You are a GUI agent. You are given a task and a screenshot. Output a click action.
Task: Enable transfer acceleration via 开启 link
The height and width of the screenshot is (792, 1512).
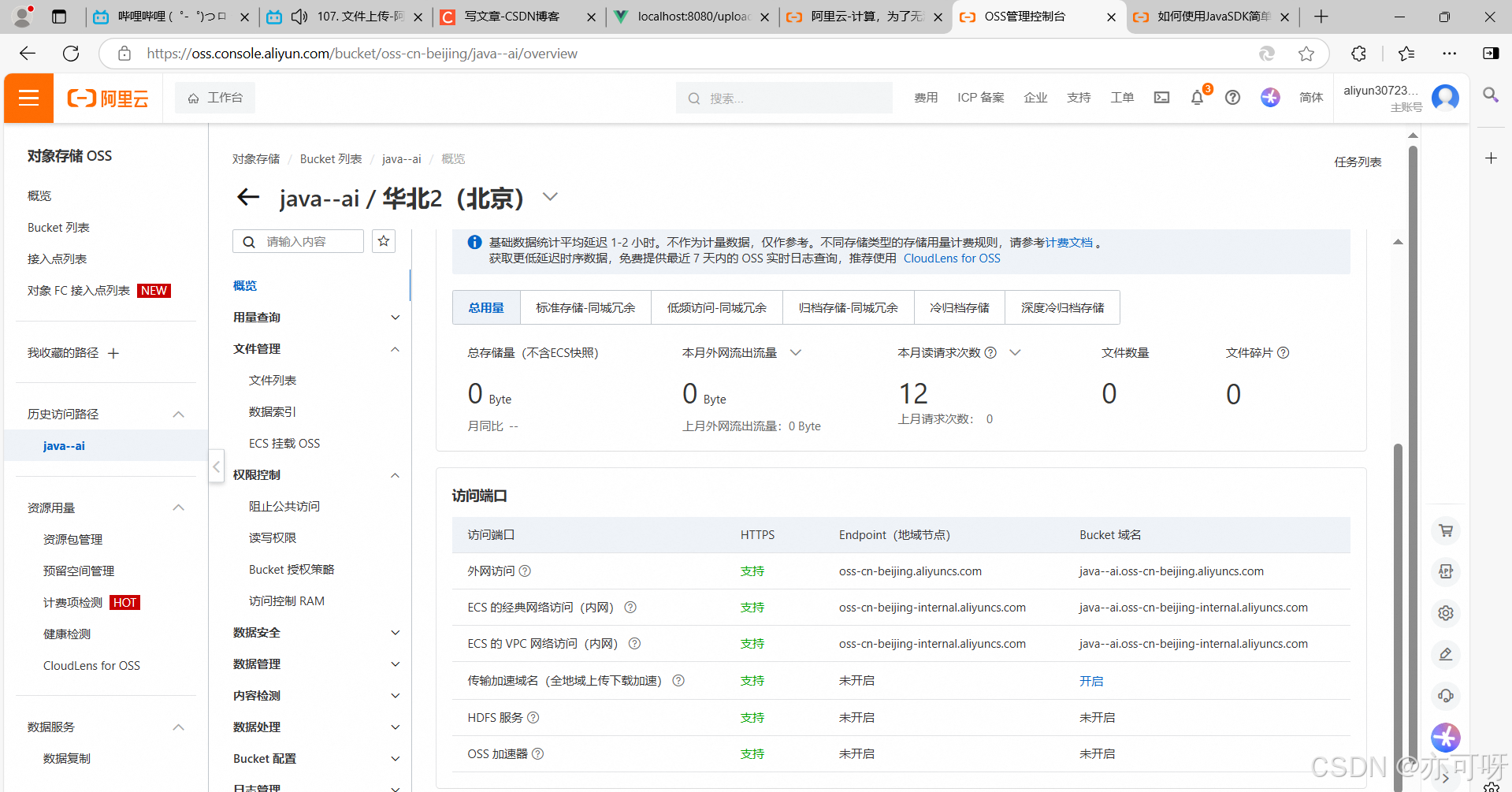pyautogui.click(x=1091, y=681)
